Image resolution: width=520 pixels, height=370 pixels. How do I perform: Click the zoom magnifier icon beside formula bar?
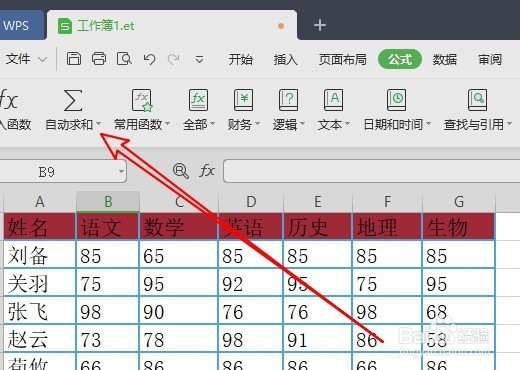point(181,171)
